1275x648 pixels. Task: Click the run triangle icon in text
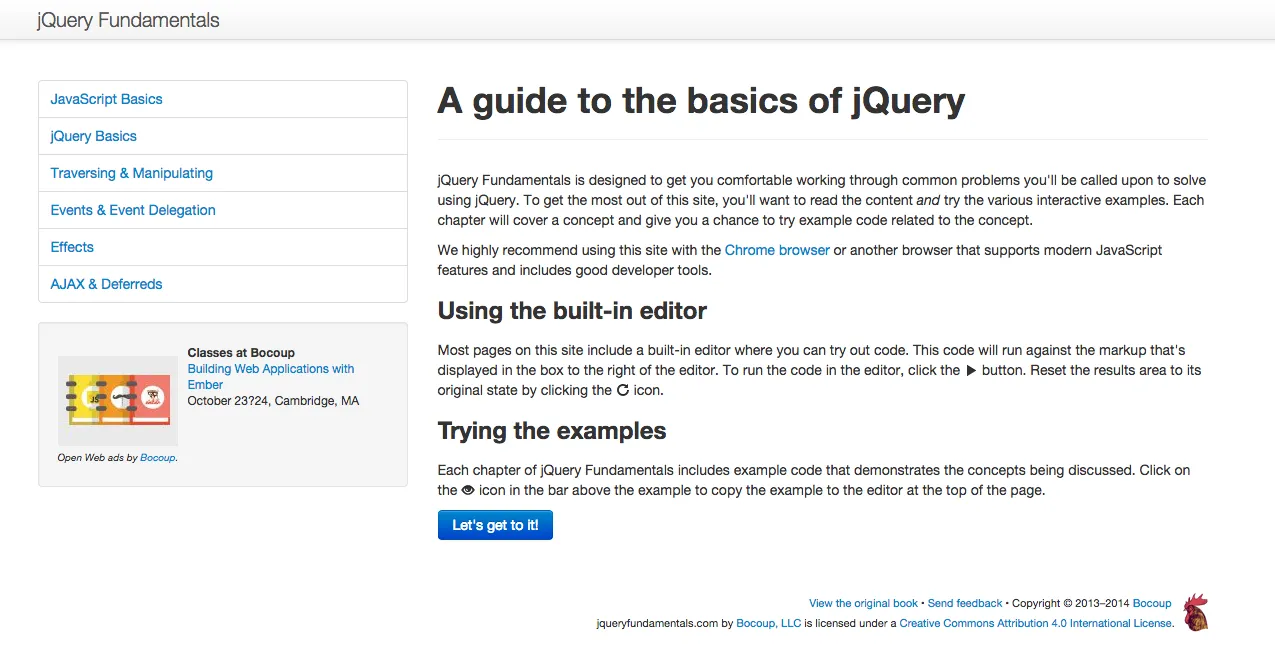coord(970,370)
